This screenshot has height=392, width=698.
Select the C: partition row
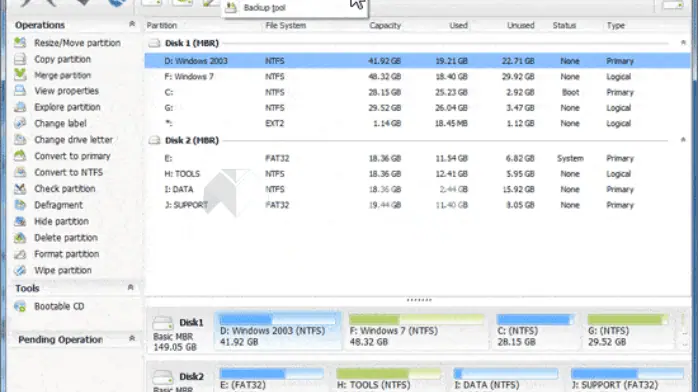tap(418, 92)
